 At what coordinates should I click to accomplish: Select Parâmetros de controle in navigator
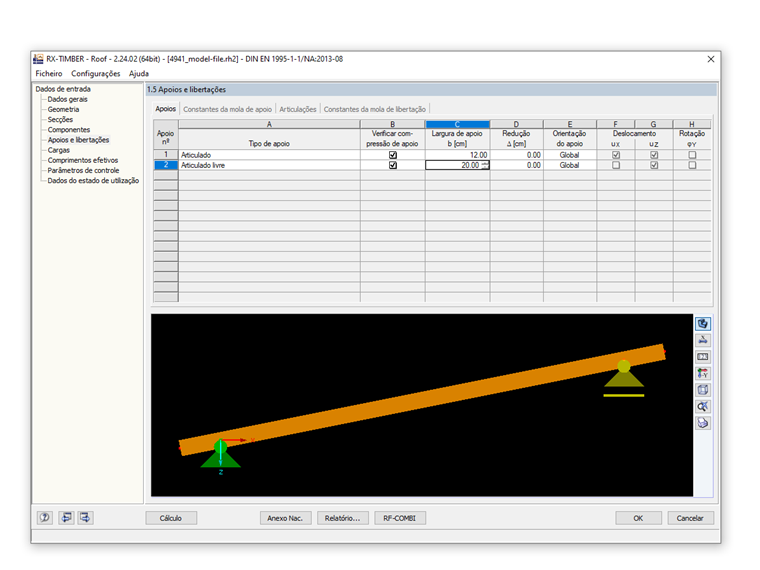point(83,171)
